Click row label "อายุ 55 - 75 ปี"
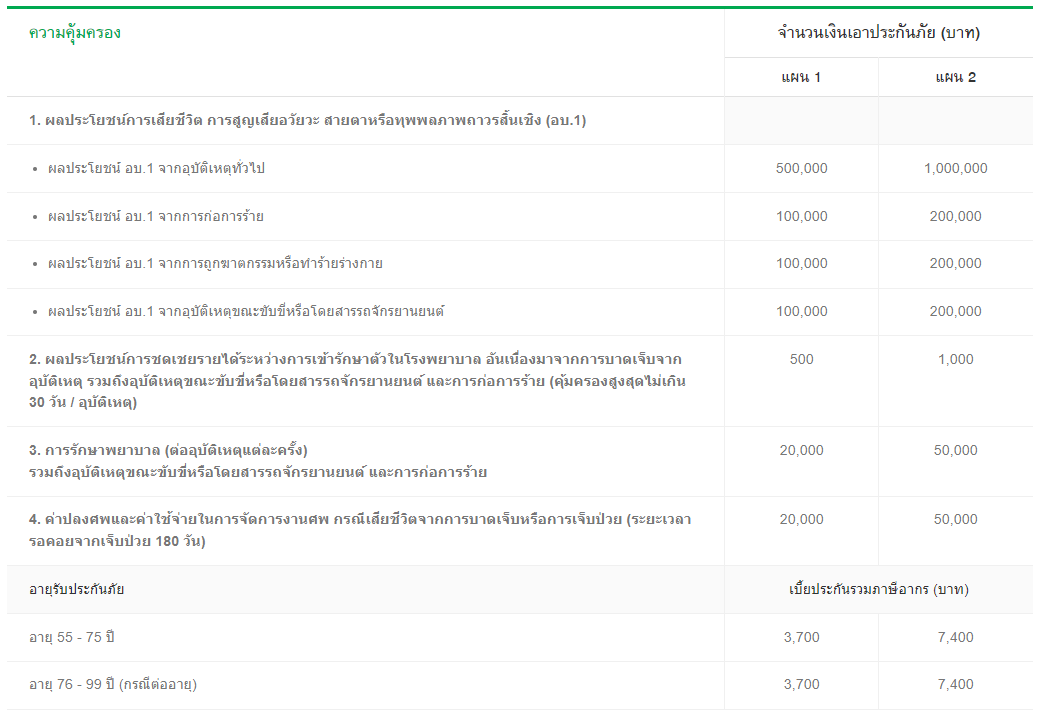Viewport: 1039px width, 717px height. click(72, 637)
